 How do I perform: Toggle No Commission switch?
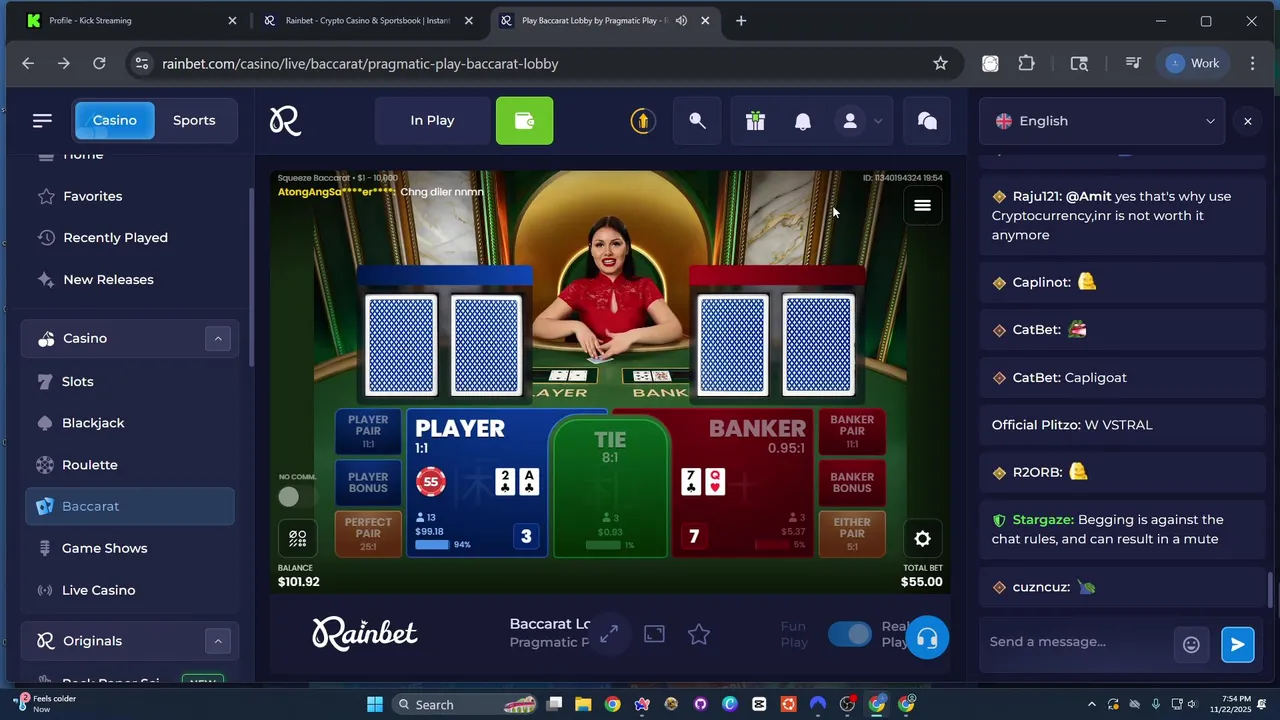[289, 496]
